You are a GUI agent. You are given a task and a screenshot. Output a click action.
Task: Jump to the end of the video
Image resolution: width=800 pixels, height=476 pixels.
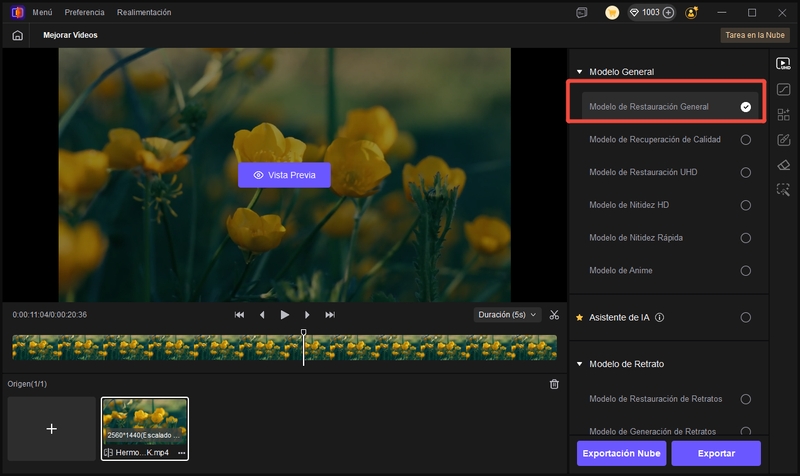[330, 315]
